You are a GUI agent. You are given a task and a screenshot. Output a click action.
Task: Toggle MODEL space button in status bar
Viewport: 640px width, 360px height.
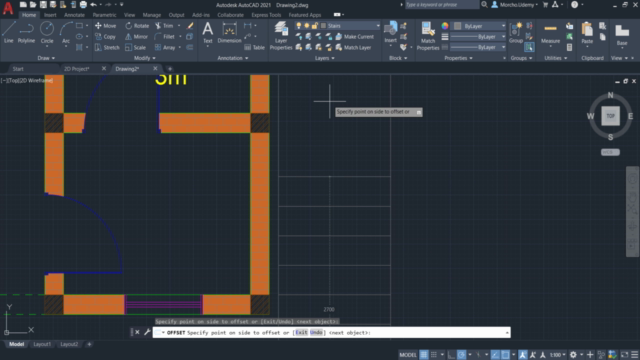click(408, 355)
